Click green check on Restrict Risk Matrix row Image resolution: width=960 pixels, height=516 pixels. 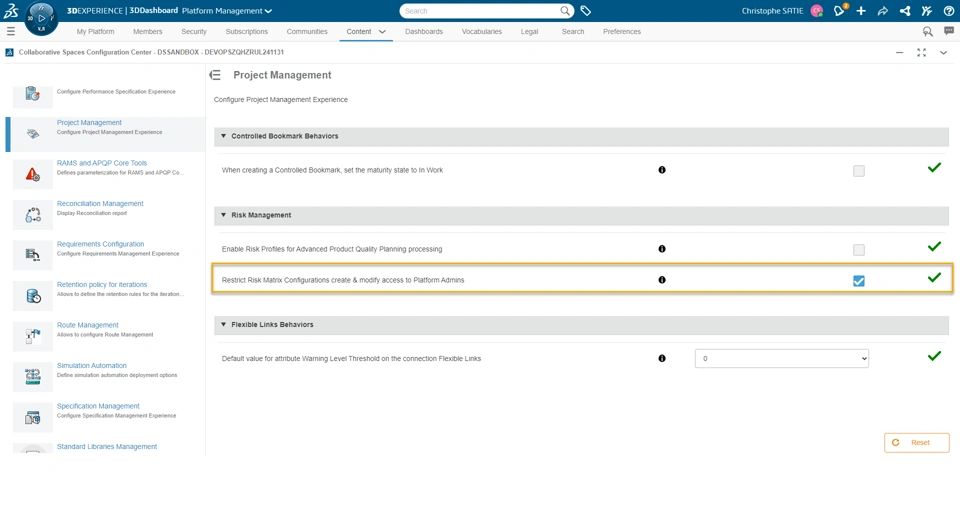pyautogui.click(x=934, y=277)
